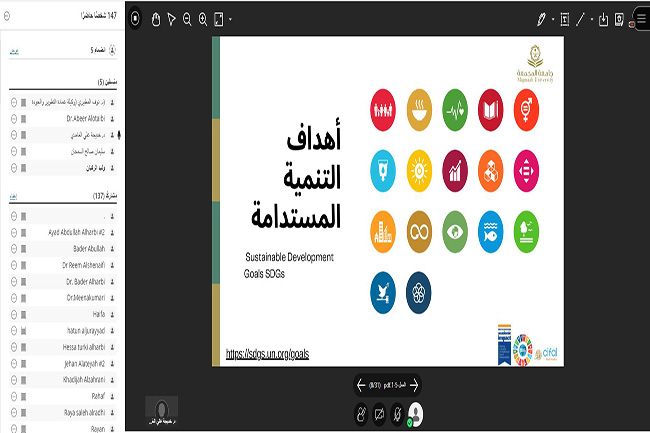Select the pointer arrow tool
Viewport: 650px width, 433px height.
point(171,19)
